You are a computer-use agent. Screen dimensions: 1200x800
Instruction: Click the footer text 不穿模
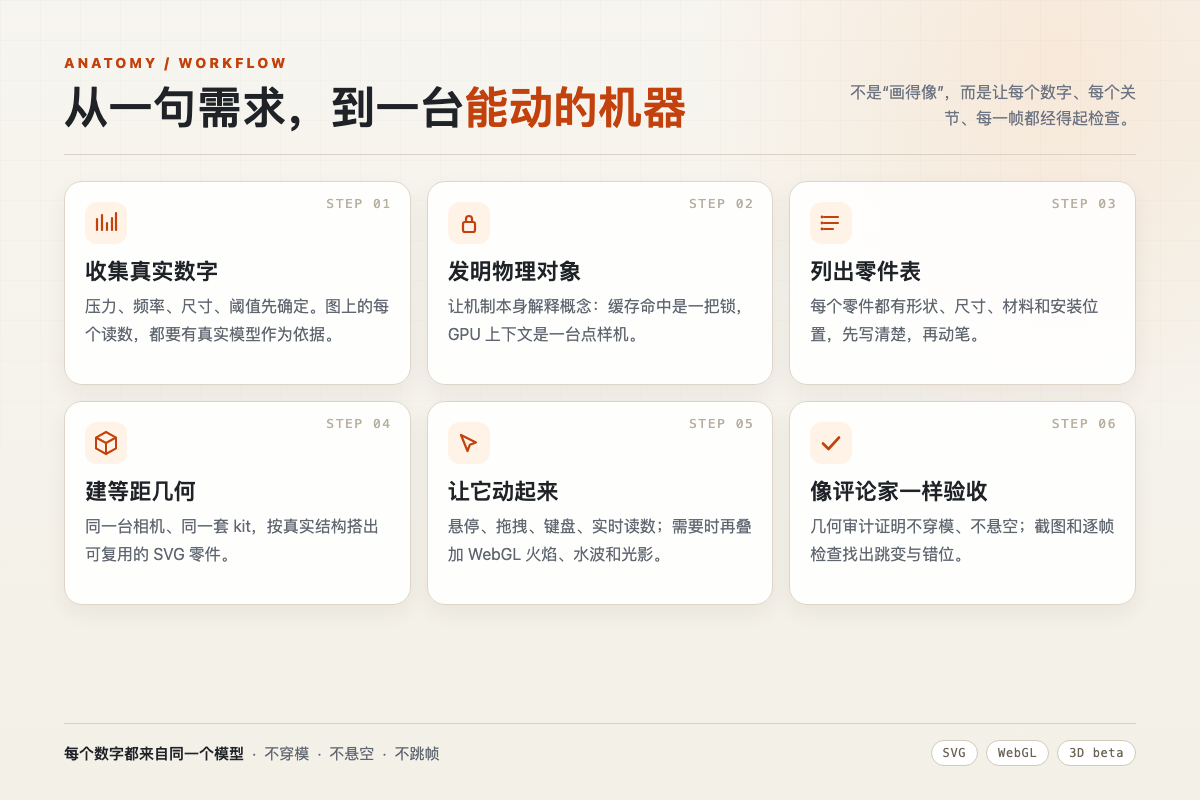[287, 754]
